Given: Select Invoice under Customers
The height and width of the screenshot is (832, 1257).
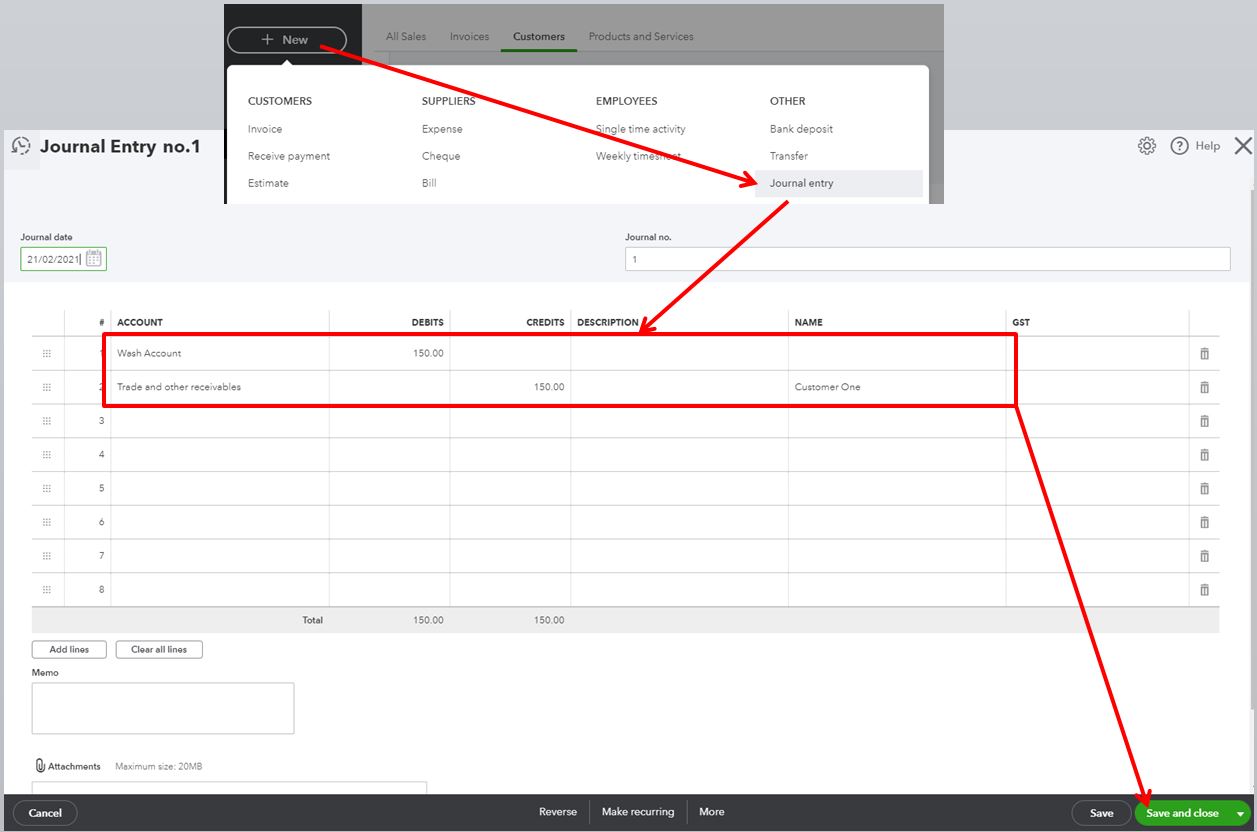Looking at the screenshot, I should coord(265,129).
